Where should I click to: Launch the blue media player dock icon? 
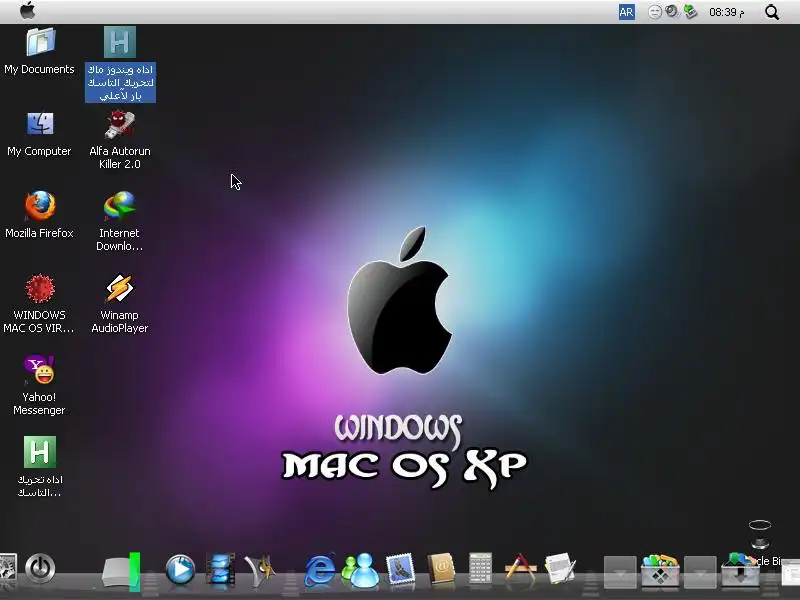pyautogui.click(x=180, y=569)
